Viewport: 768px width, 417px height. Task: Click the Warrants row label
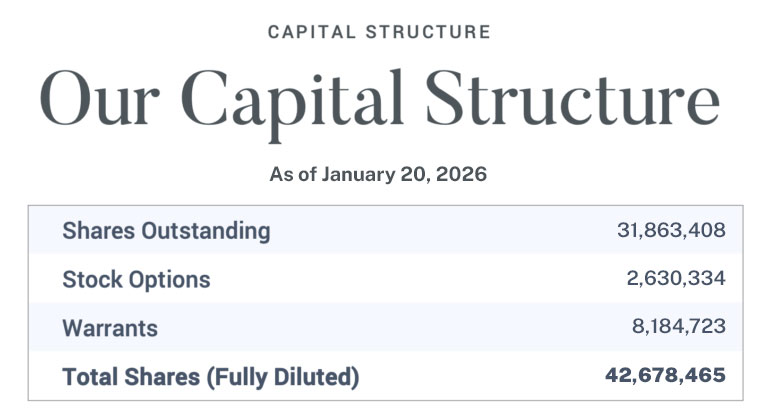[x=110, y=328]
